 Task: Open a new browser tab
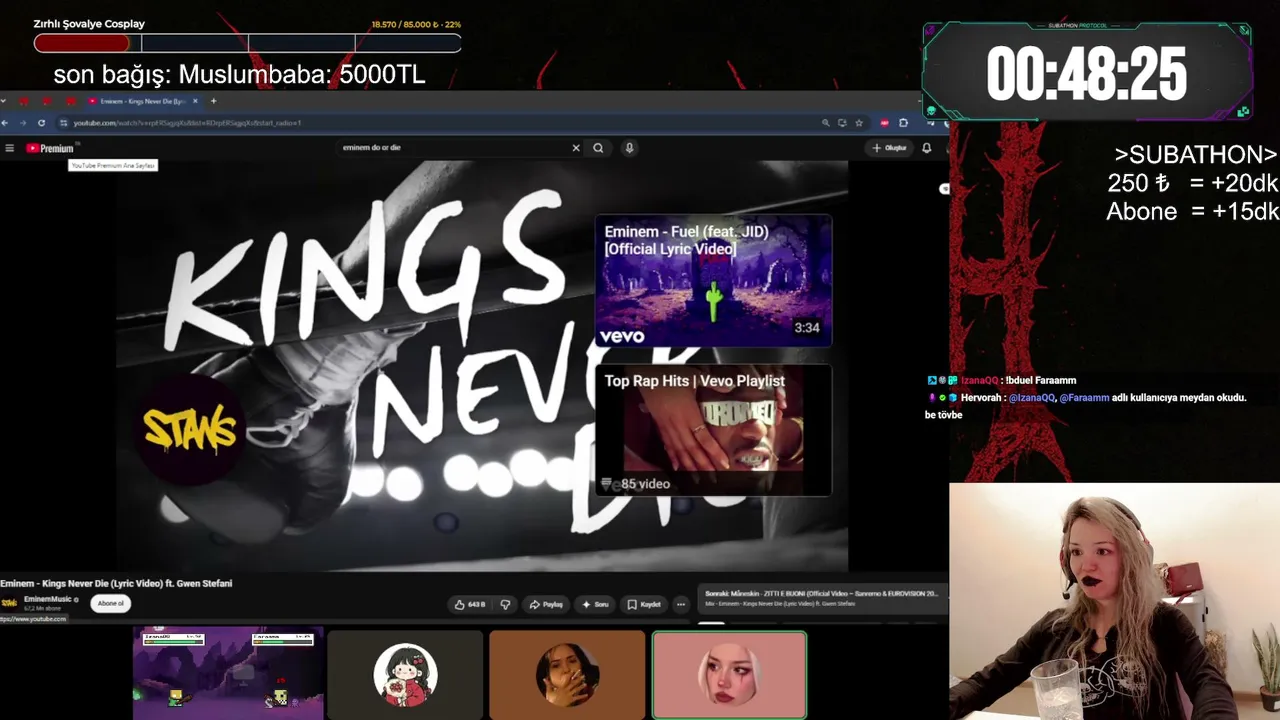[213, 101]
